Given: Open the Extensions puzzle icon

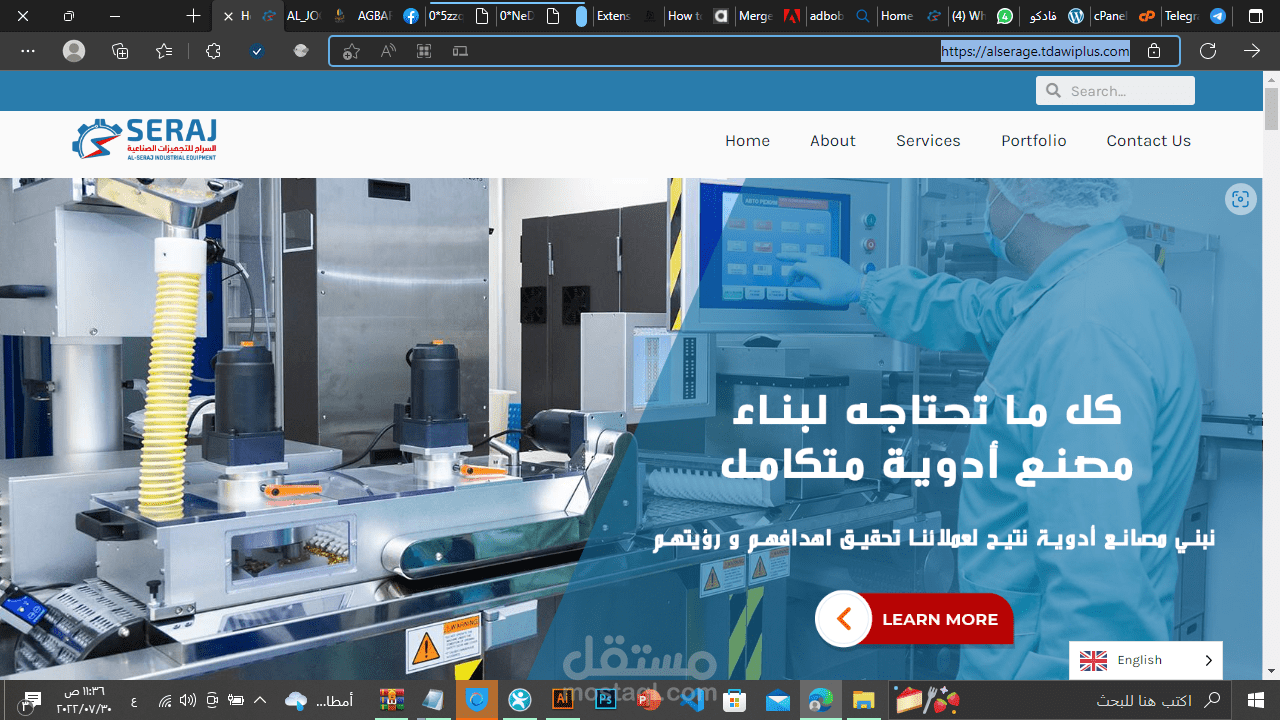Looking at the screenshot, I should tap(213, 51).
